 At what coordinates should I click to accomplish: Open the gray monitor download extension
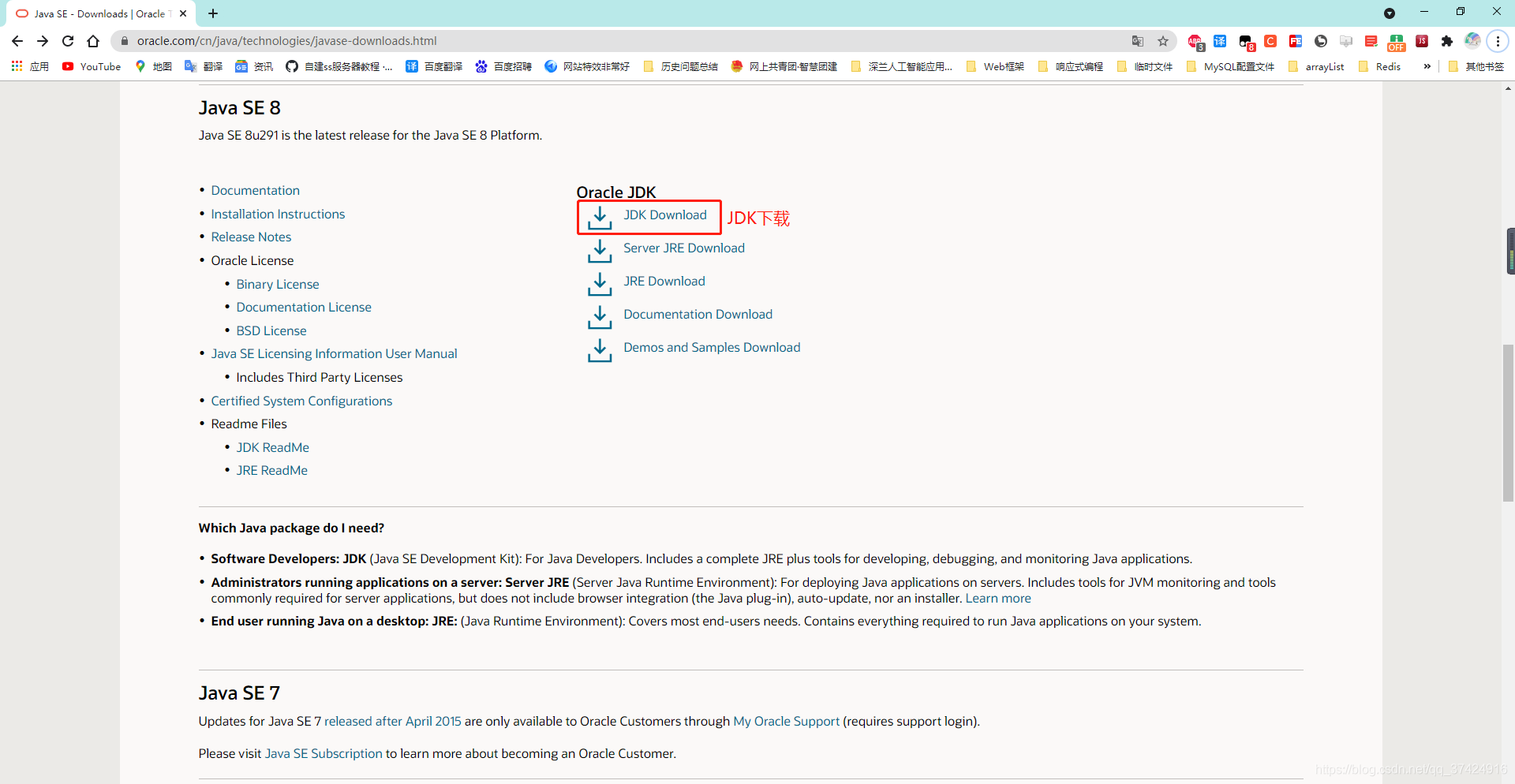point(1346,41)
